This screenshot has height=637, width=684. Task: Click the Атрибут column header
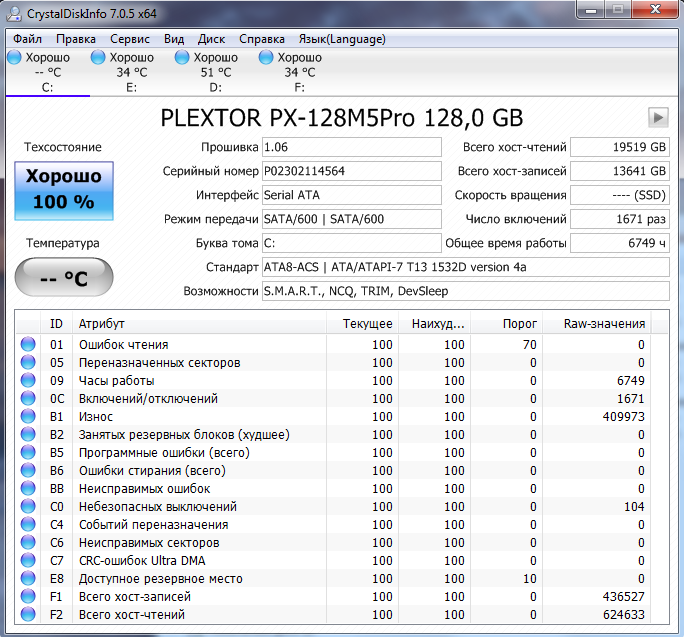(x=199, y=324)
